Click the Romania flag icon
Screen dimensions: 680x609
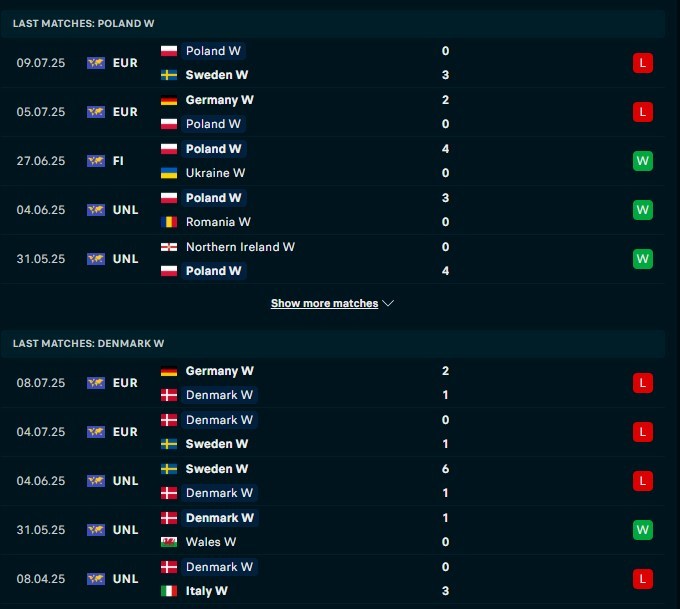(169, 222)
